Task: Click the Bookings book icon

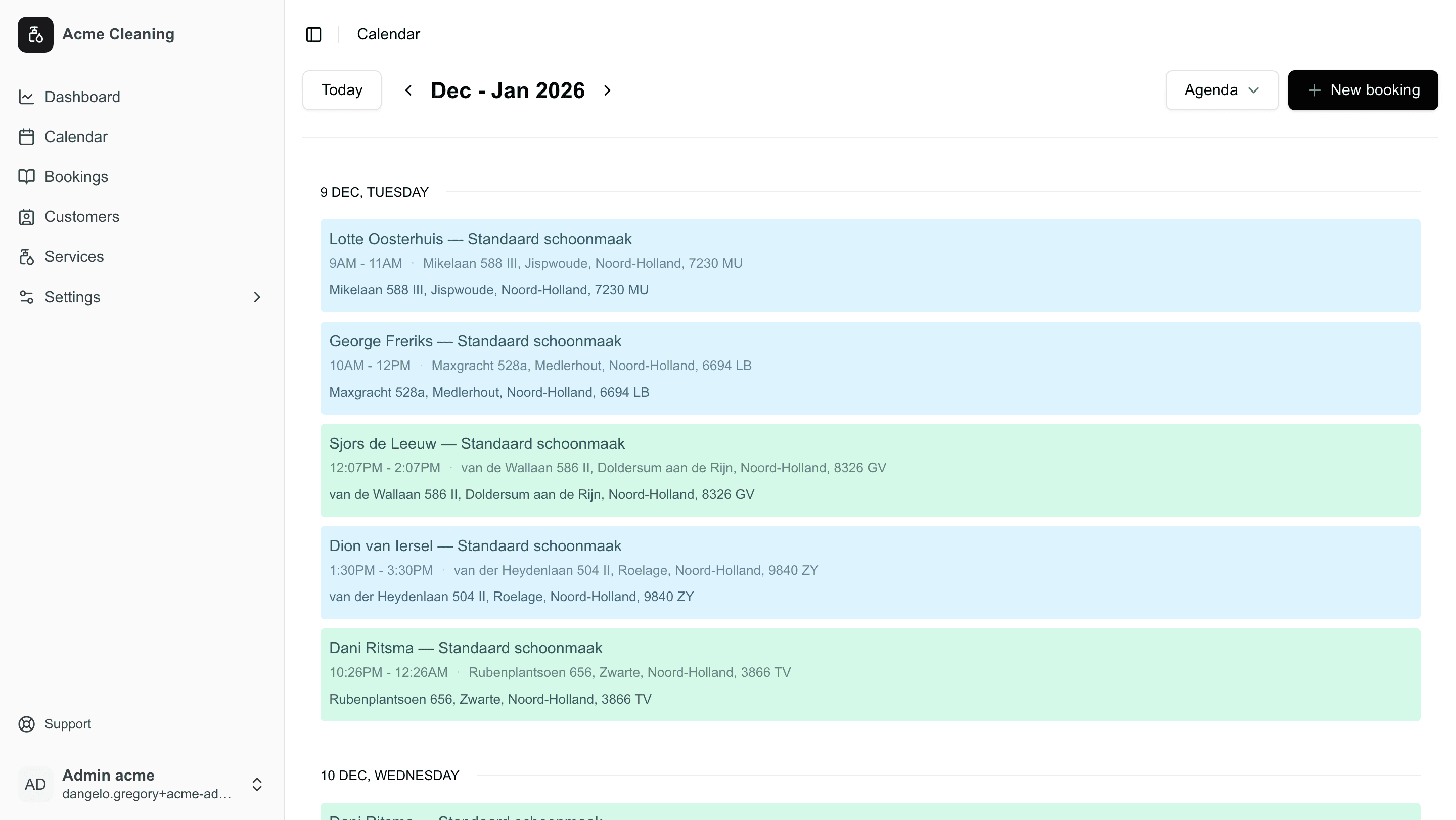Action: pyautogui.click(x=27, y=176)
